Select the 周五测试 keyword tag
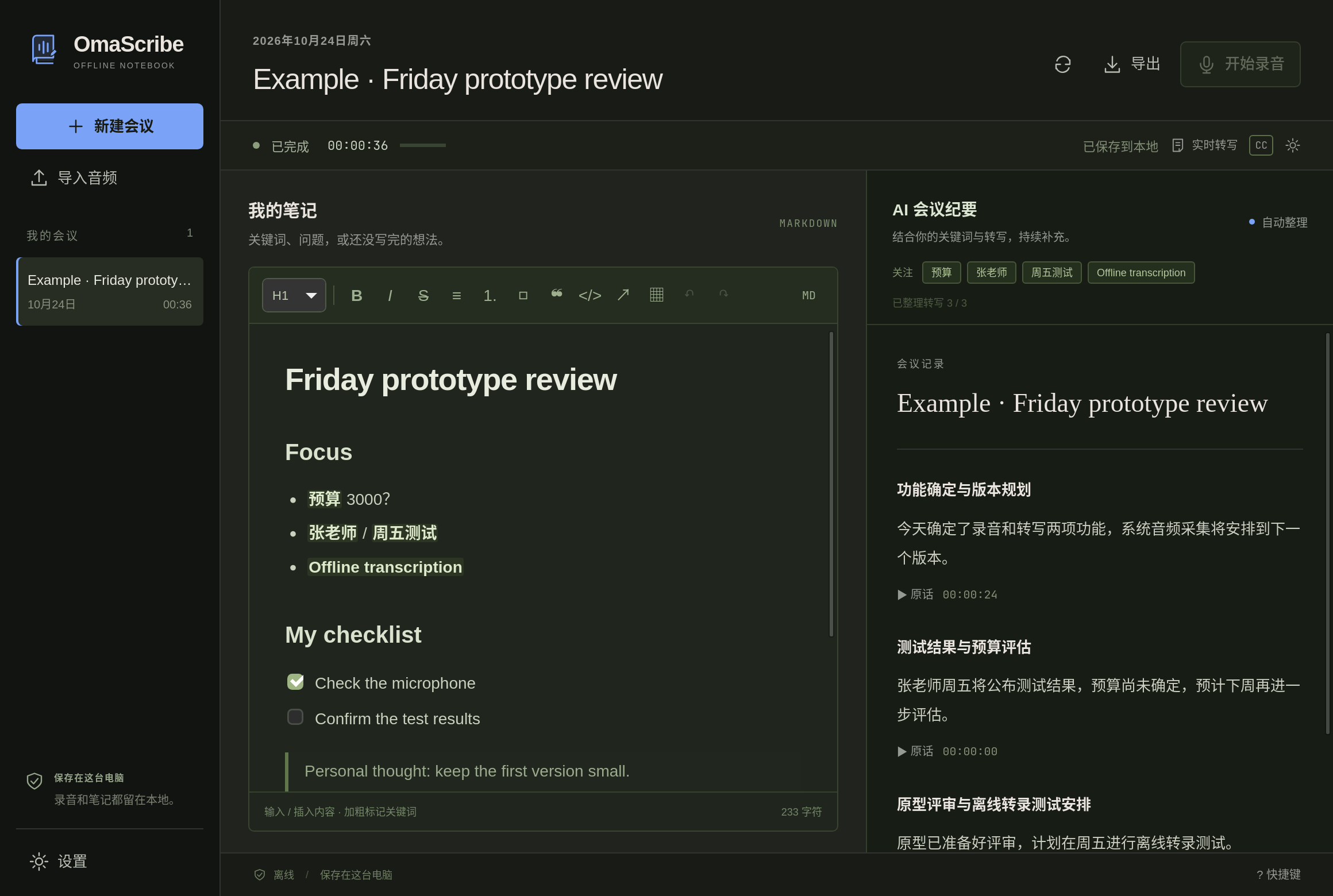Image resolution: width=1333 pixels, height=896 pixels. [1051, 272]
